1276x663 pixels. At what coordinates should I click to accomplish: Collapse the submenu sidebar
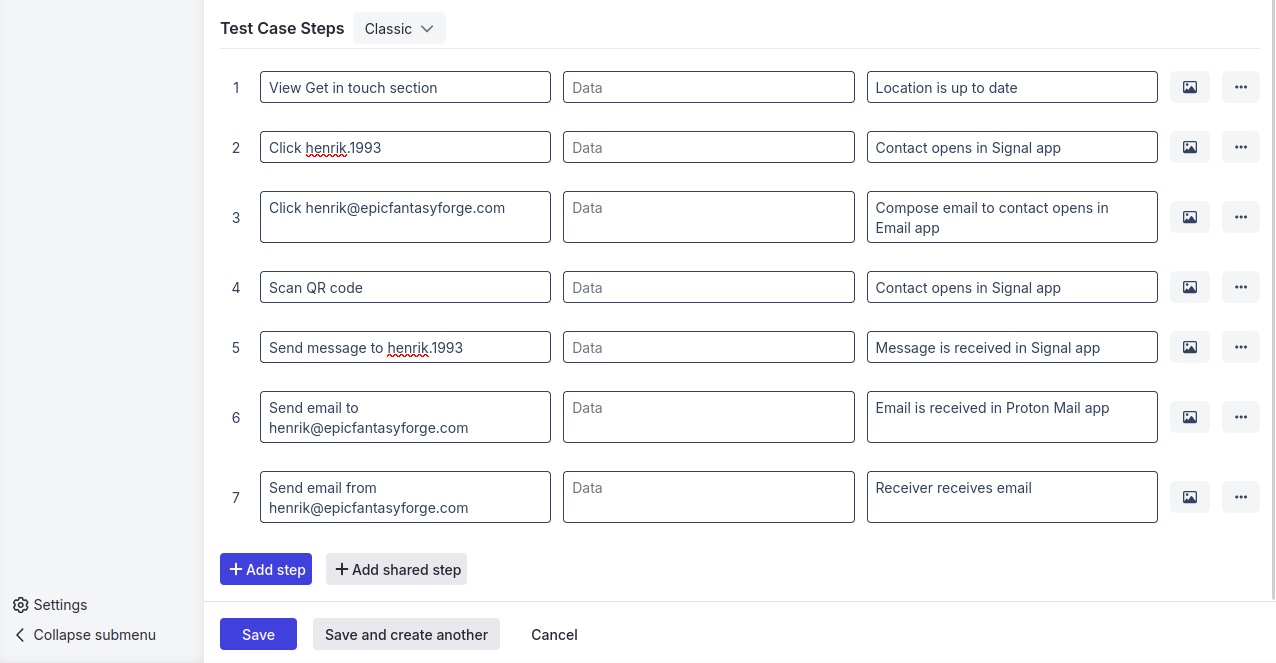point(85,635)
